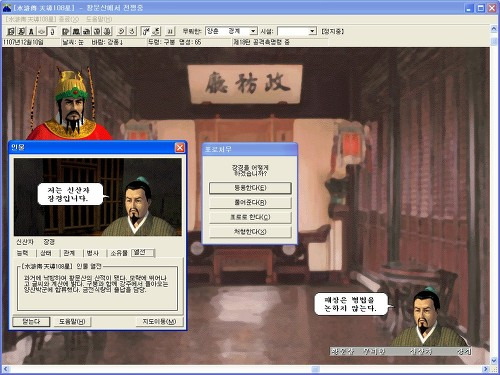Click the greyed diamond-shaped fourth toolbar icon
The width and height of the screenshot is (500, 375).
click(41, 31)
